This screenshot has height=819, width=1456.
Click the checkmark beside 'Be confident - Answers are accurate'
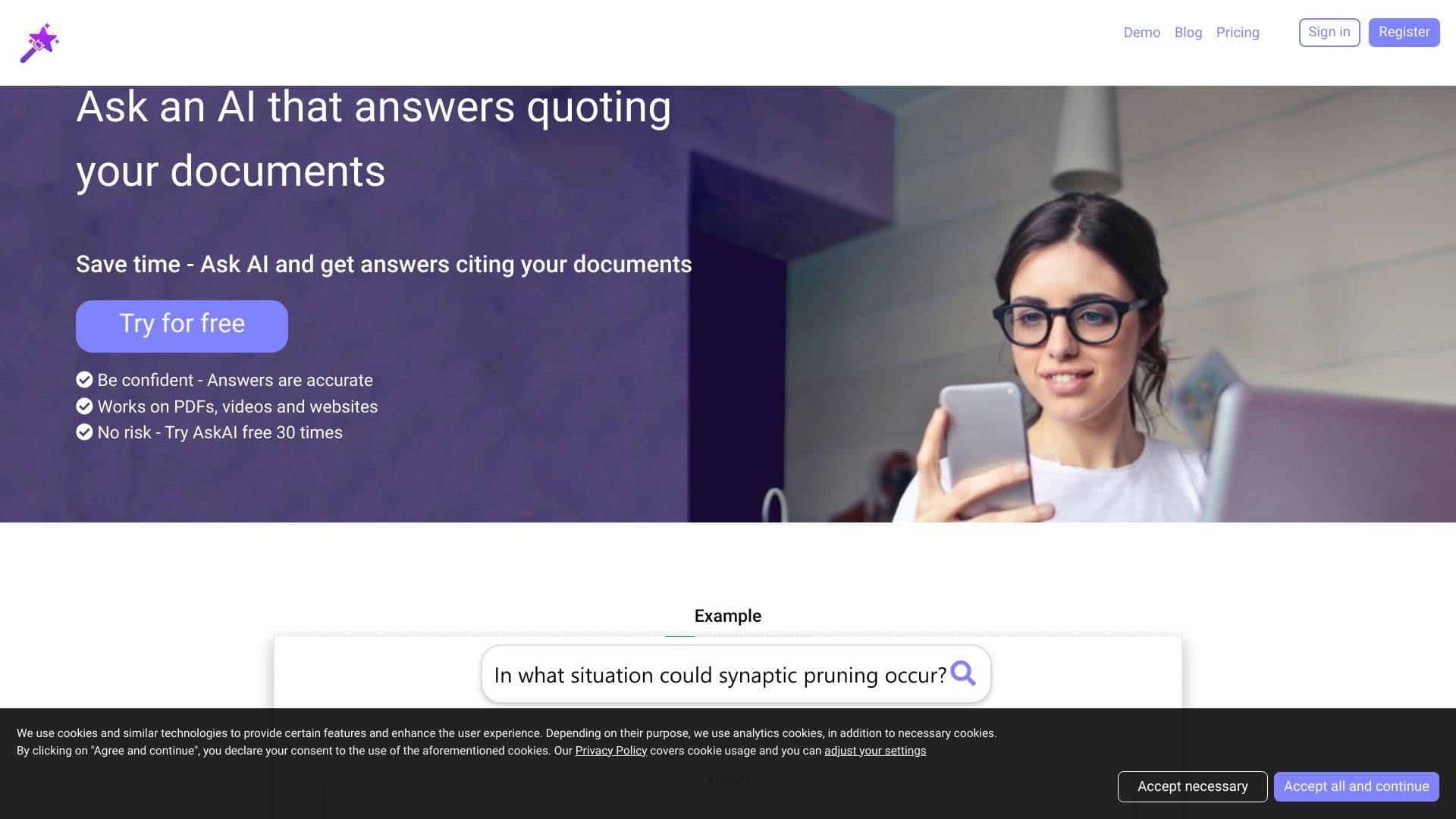(x=84, y=380)
